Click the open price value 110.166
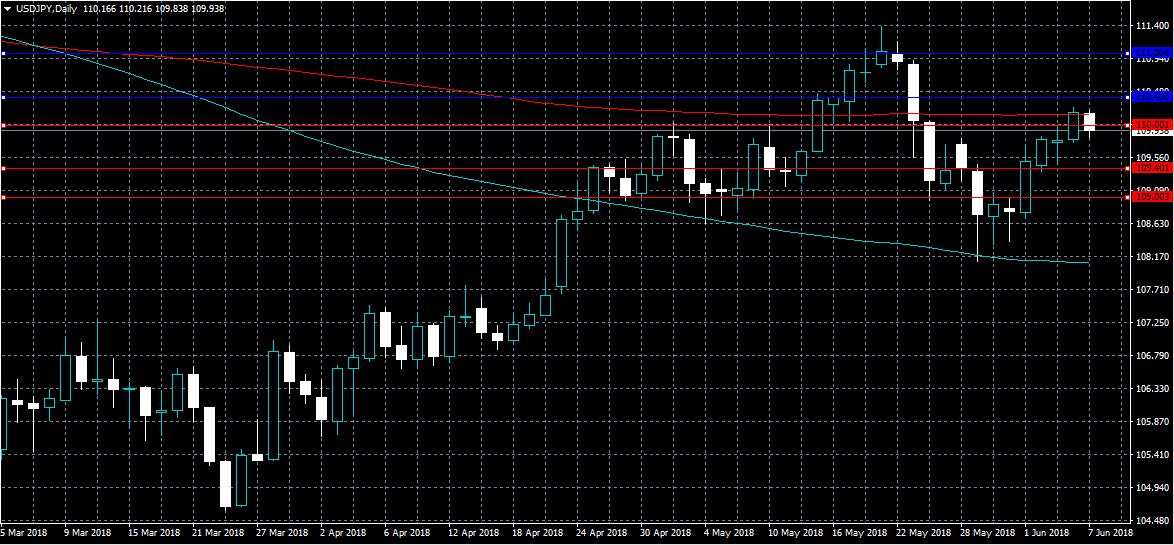 tap(99, 9)
